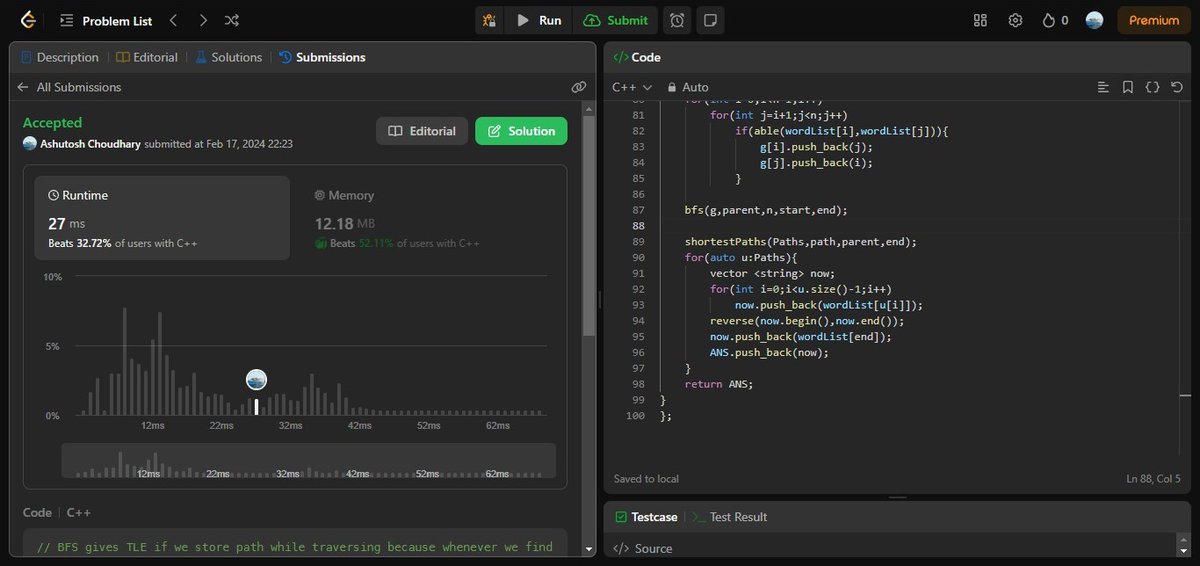1200x566 pixels.
Task: Click the streak fire counter
Action: pyautogui.click(x=1055, y=20)
